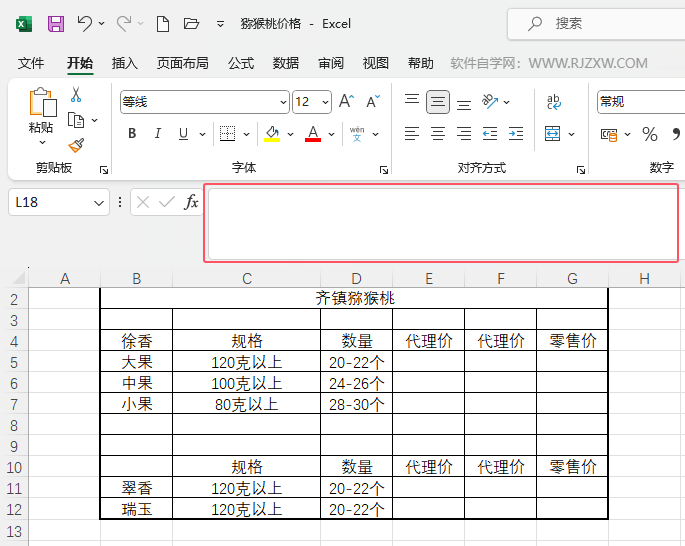Viewport: 685px width, 546px height.
Task: Click the Borders icon
Action: (227, 134)
